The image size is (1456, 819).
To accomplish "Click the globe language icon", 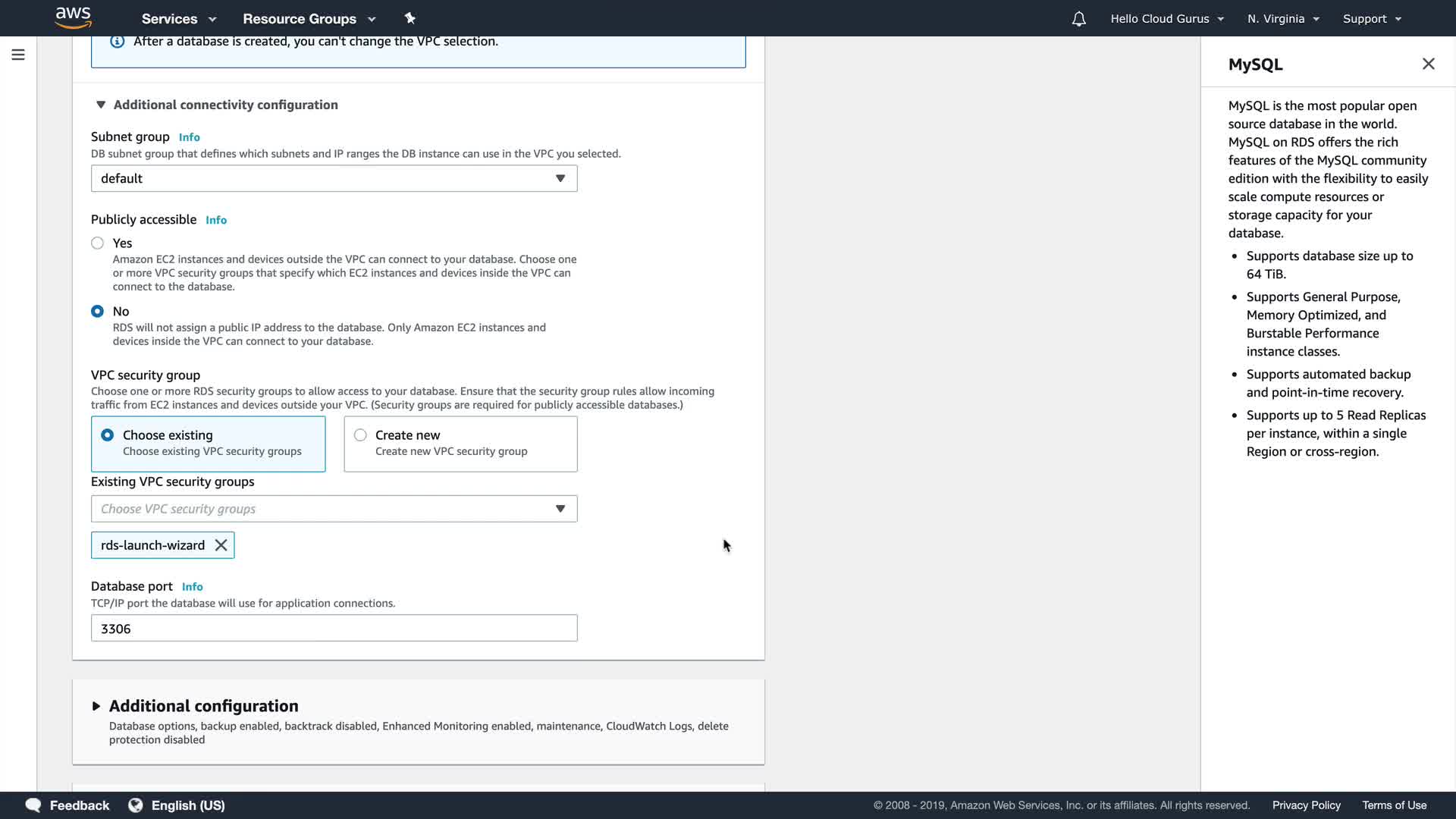I will pyautogui.click(x=136, y=805).
